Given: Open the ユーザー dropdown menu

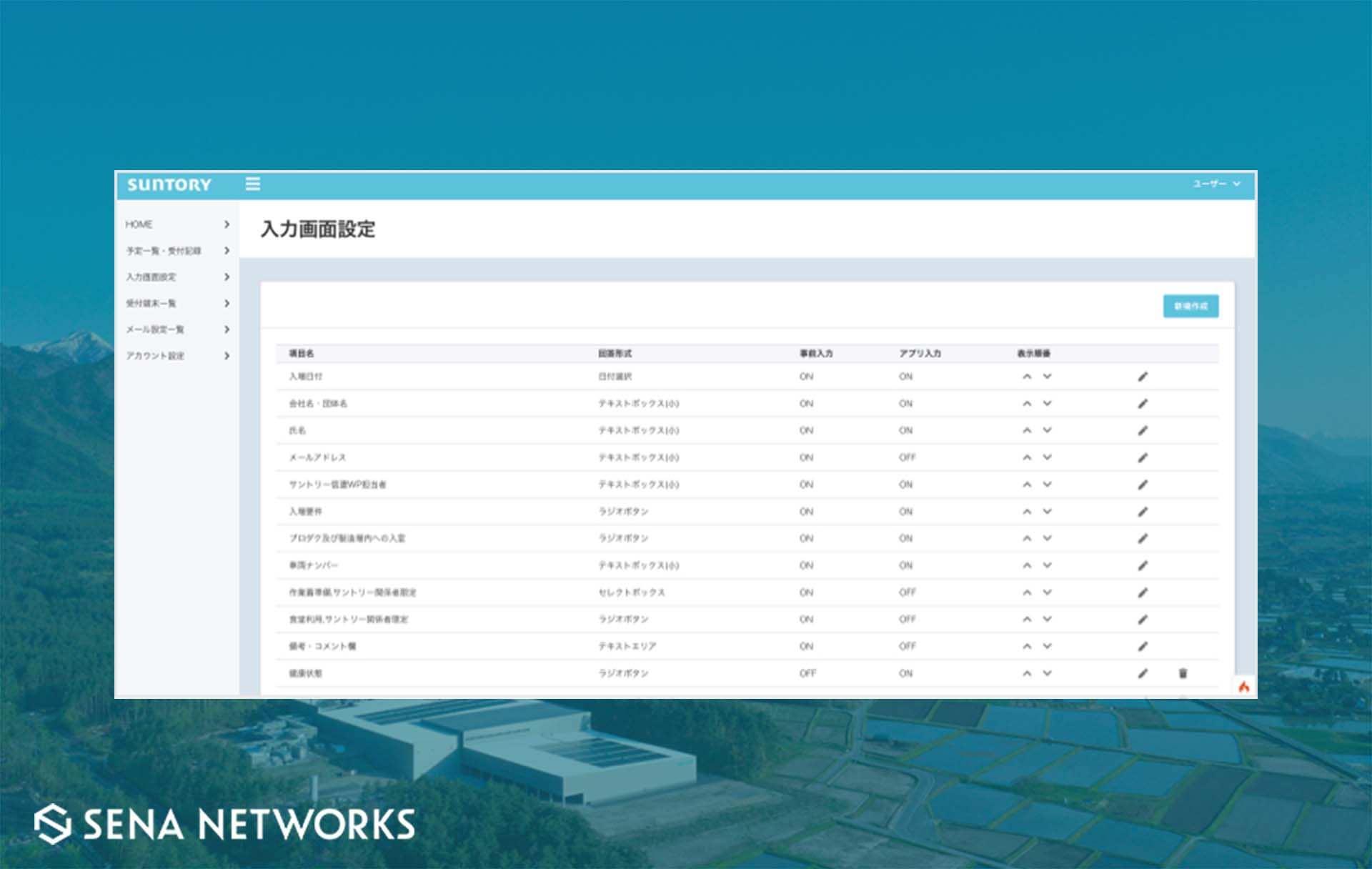Looking at the screenshot, I should click(x=1216, y=184).
